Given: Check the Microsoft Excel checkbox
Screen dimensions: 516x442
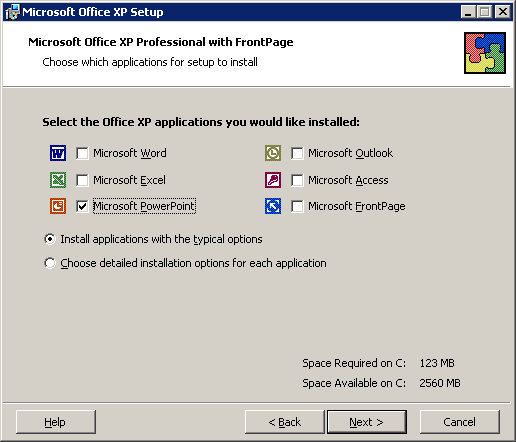Looking at the screenshot, I should (82, 180).
